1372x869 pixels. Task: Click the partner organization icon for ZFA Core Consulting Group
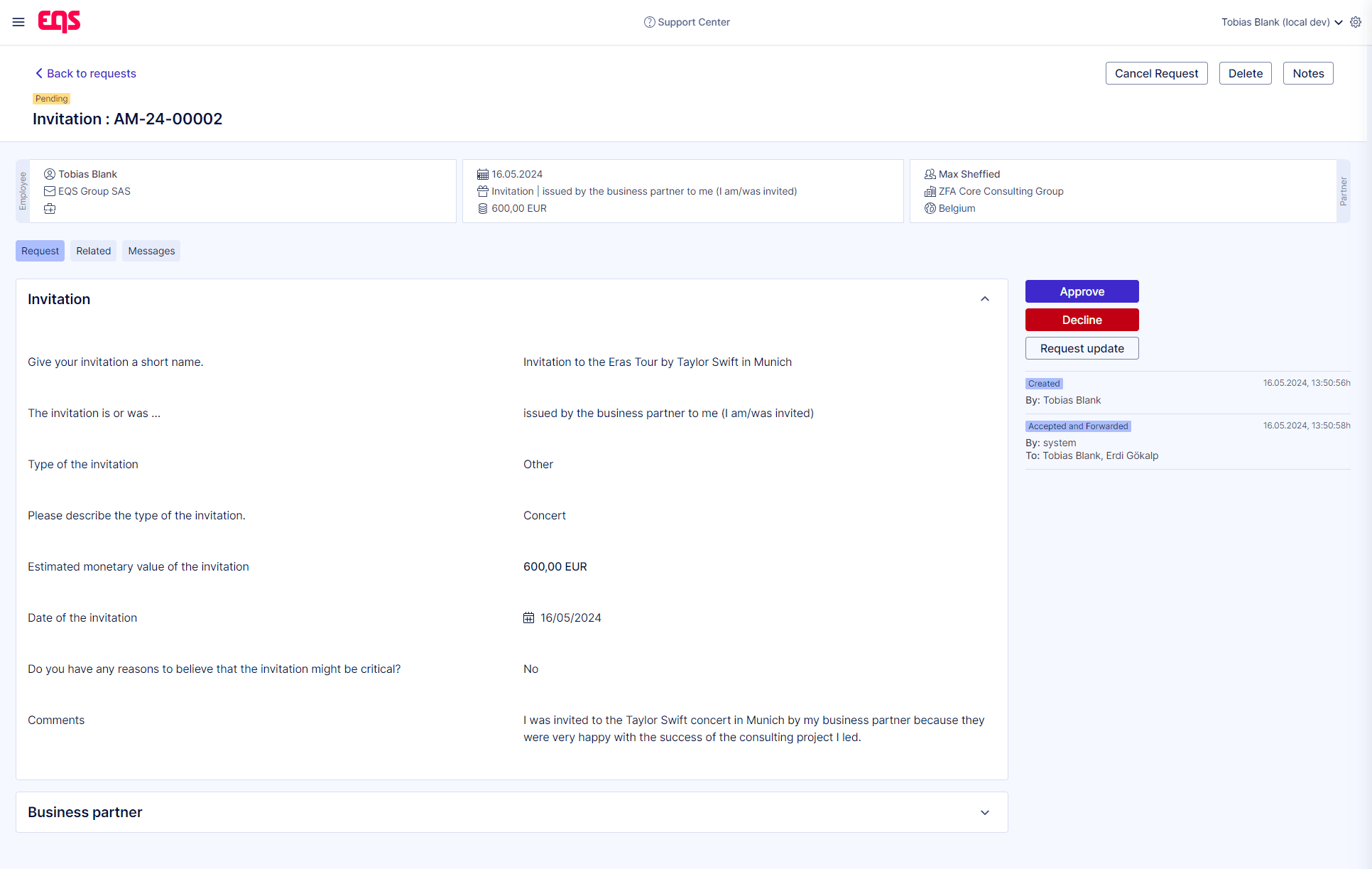pos(929,191)
